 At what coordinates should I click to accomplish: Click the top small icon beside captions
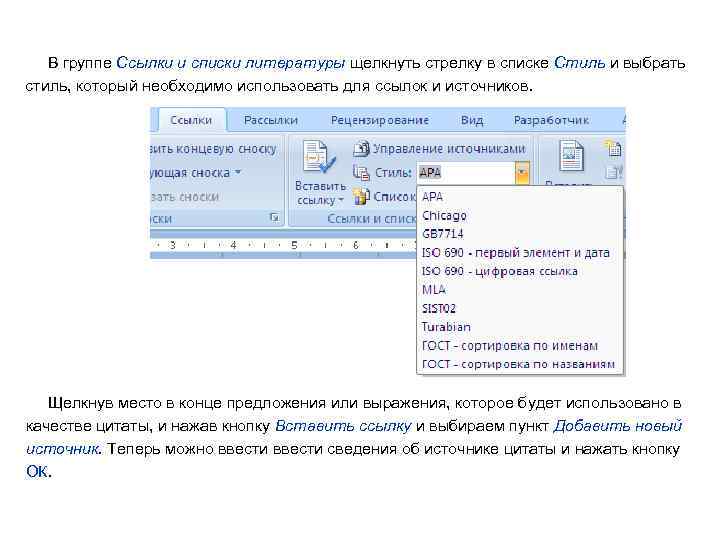coord(614,149)
